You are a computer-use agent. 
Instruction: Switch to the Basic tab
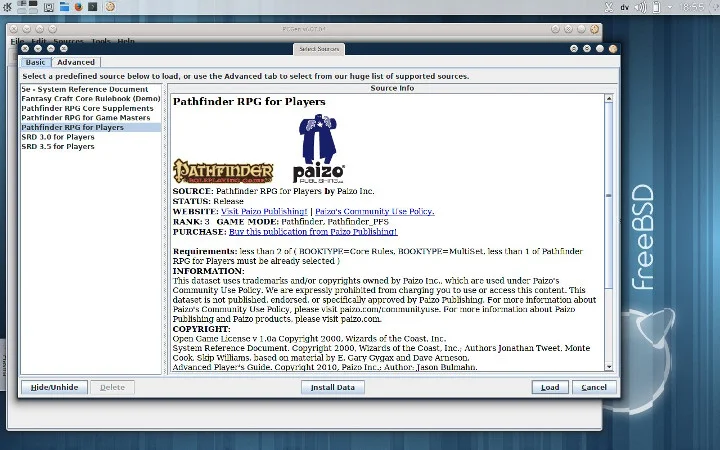click(35, 62)
